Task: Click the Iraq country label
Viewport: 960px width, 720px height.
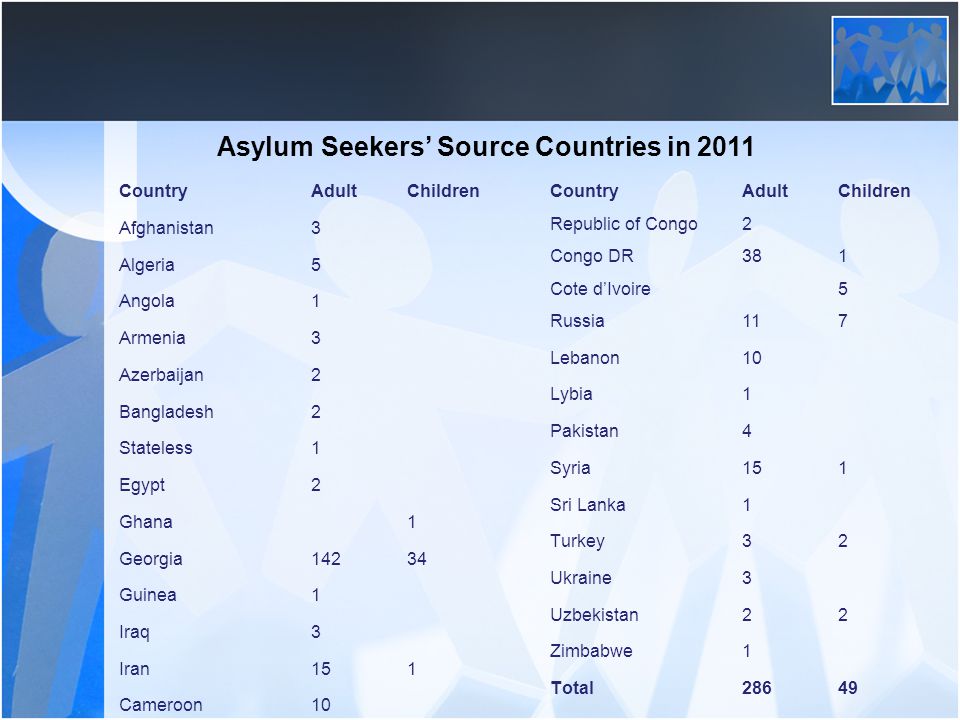Action: pyautogui.click(x=135, y=632)
